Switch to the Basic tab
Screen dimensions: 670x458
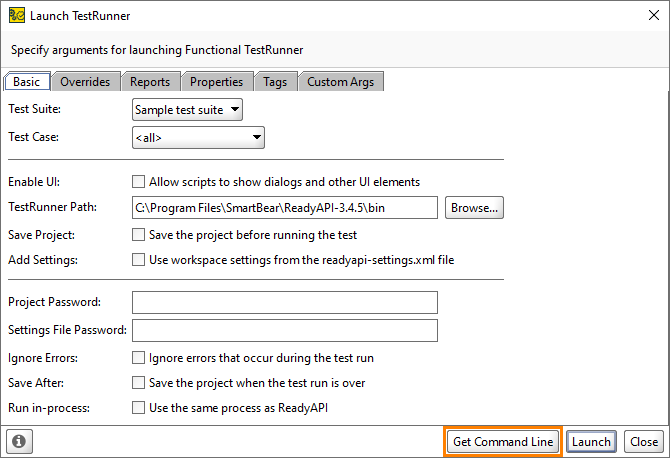pyautogui.click(x=26, y=82)
